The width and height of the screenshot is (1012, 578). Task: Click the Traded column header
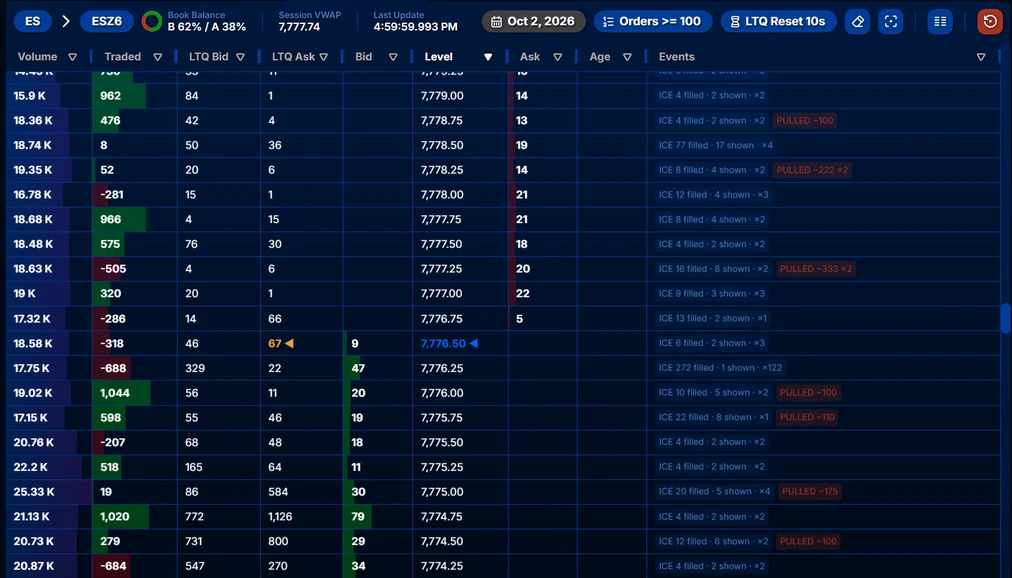pyautogui.click(x=123, y=57)
